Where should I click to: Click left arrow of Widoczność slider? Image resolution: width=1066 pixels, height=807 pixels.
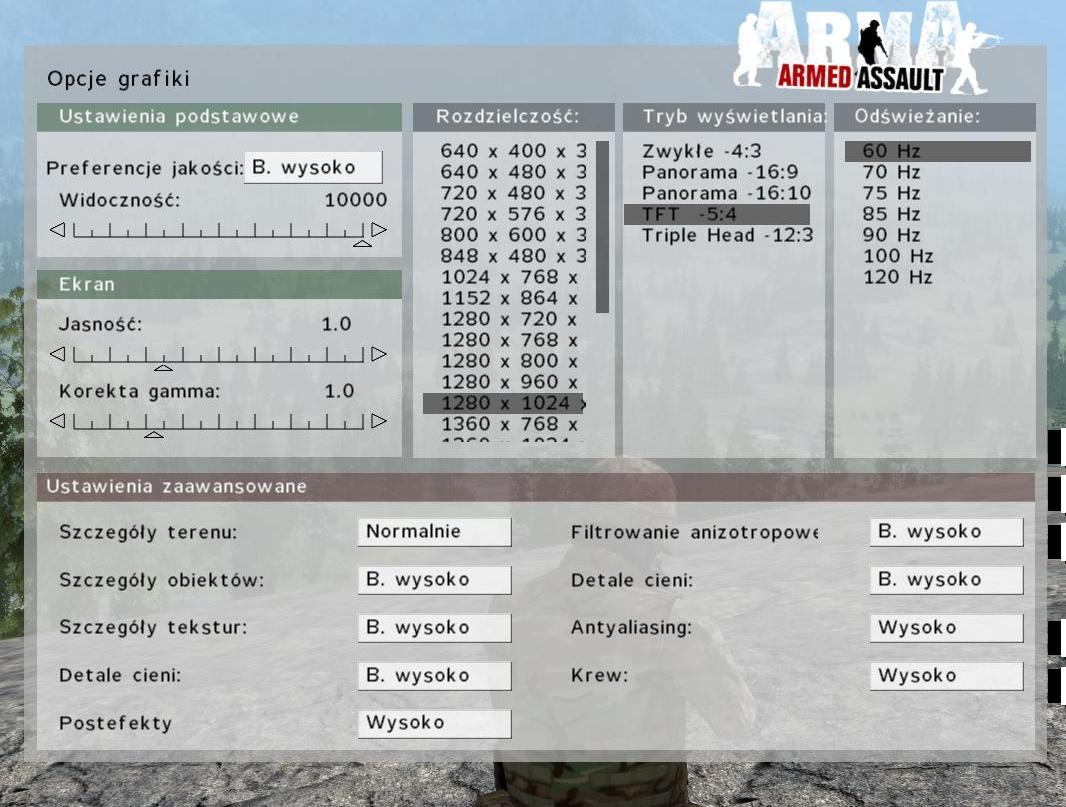click(x=57, y=230)
